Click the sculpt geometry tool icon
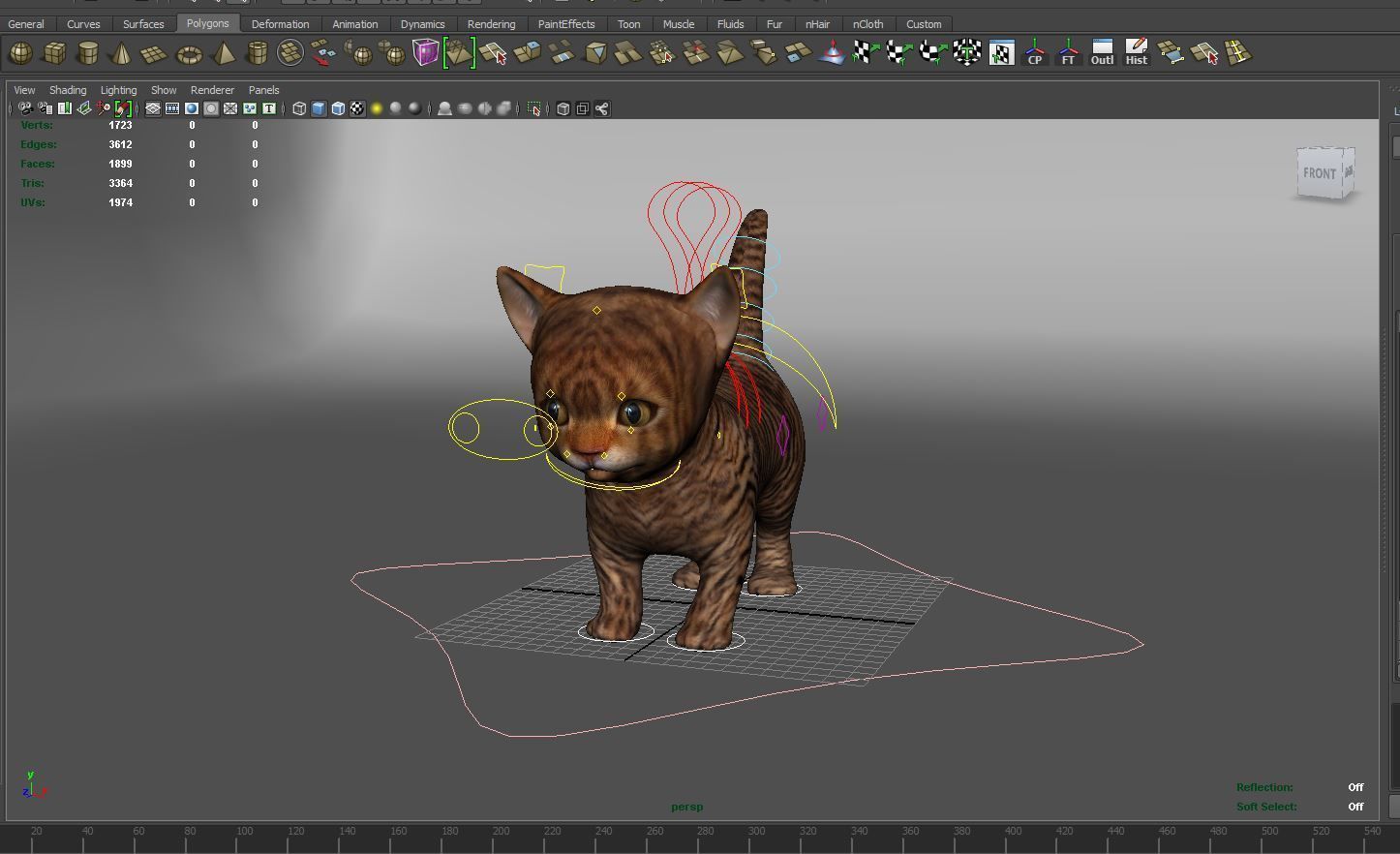The width and height of the screenshot is (1400, 854). pyautogui.click(x=832, y=53)
